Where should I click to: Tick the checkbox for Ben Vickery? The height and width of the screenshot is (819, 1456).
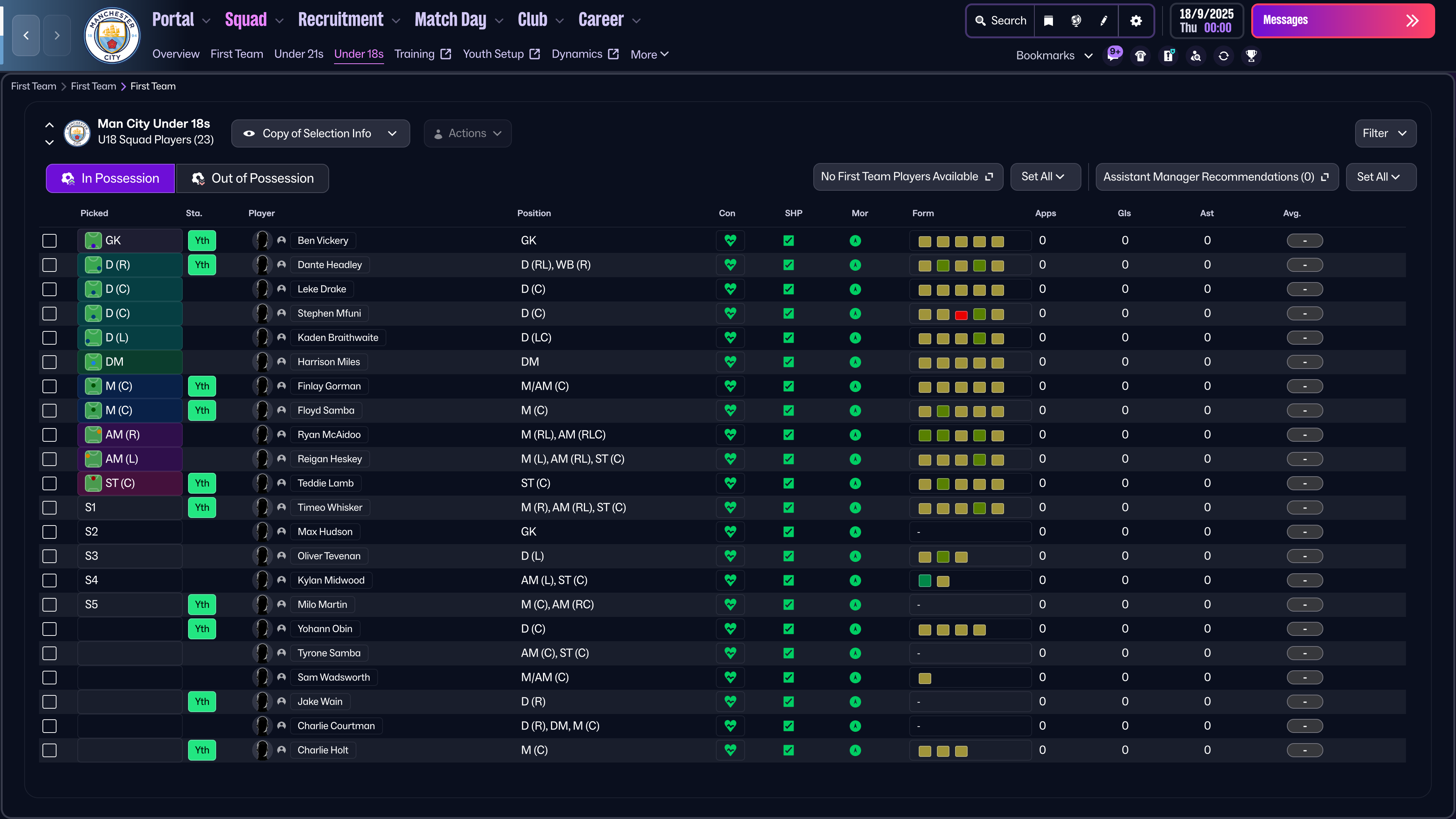50,241
